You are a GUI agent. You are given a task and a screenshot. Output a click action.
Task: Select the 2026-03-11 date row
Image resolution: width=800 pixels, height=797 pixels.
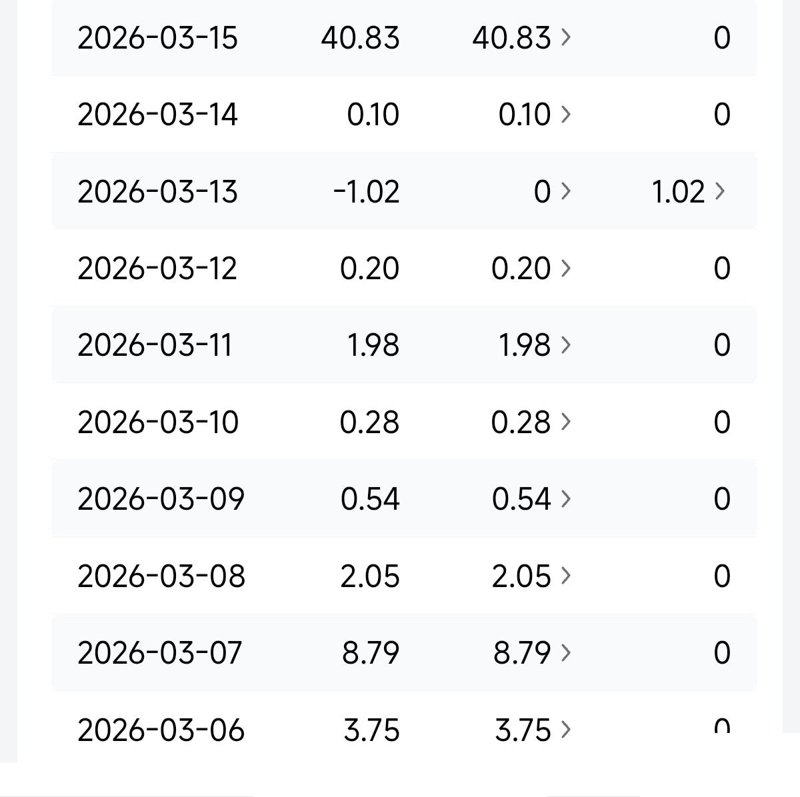(404, 345)
